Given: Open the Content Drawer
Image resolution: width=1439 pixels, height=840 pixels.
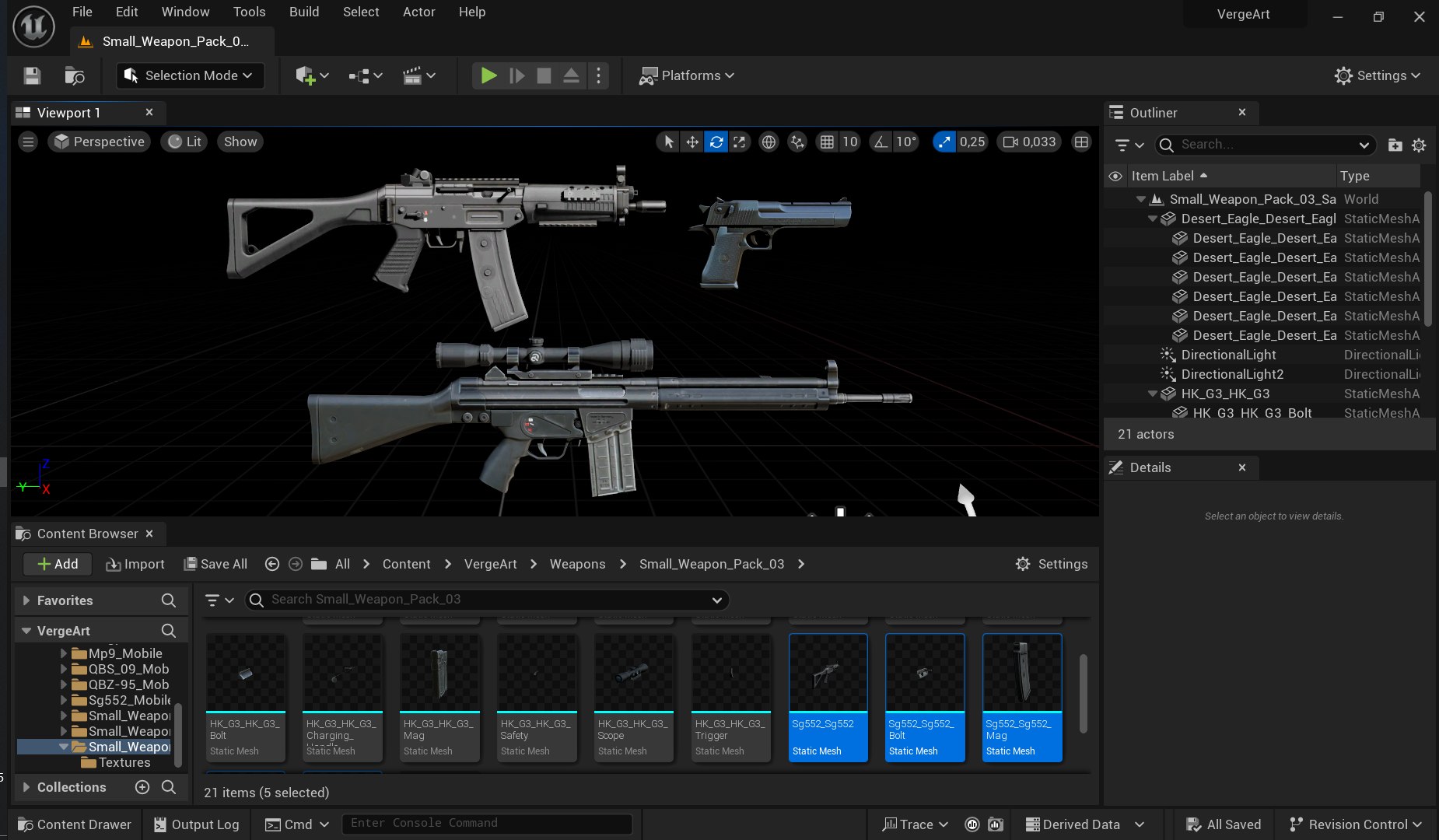Looking at the screenshot, I should (74, 824).
